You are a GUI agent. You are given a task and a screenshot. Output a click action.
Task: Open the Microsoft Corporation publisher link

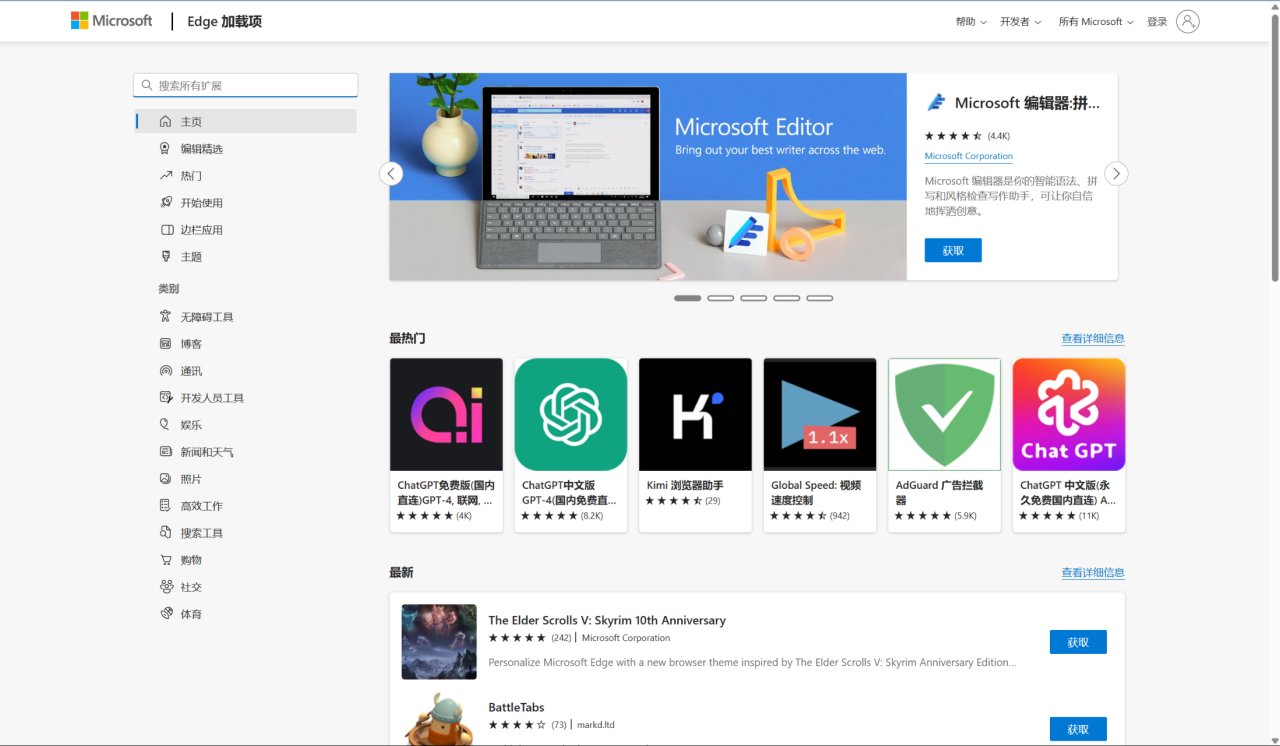pyautogui.click(x=968, y=156)
